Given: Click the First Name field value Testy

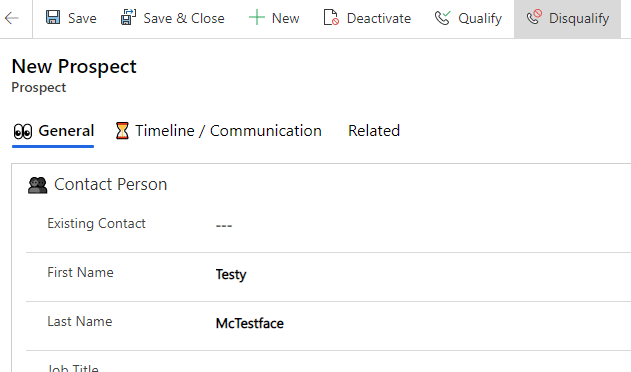Looking at the screenshot, I should [x=231, y=275].
